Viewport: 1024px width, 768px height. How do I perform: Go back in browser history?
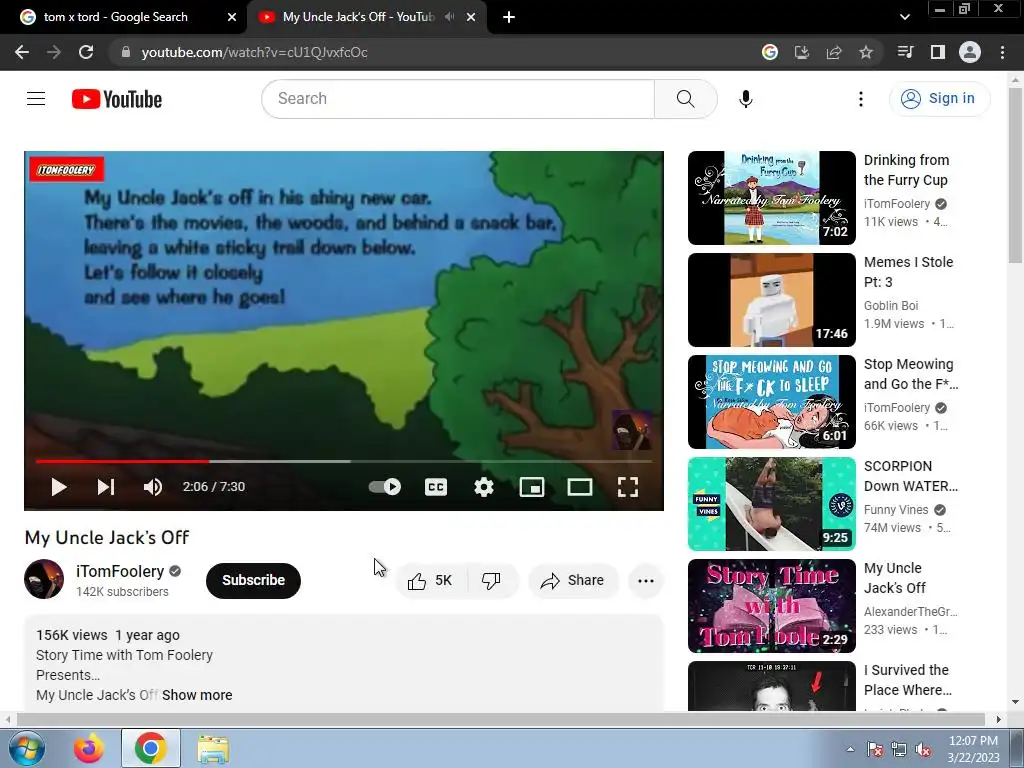coord(22,52)
